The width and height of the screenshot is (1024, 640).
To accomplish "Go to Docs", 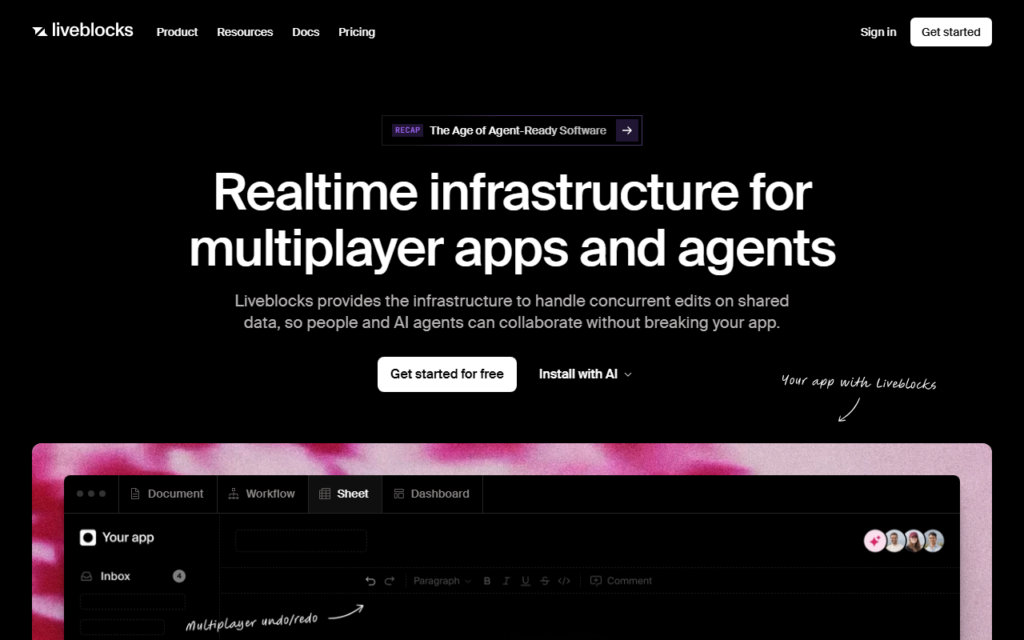I will pos(306,32).
